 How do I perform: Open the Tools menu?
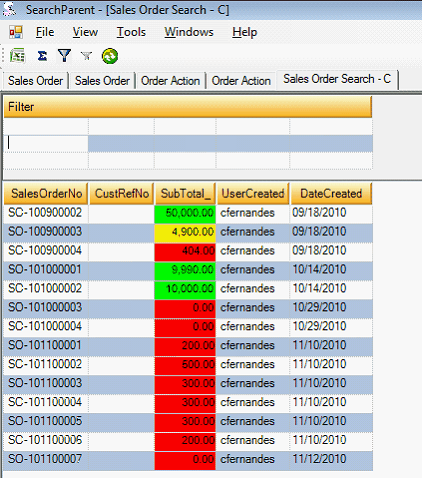[x=131, y=32]
